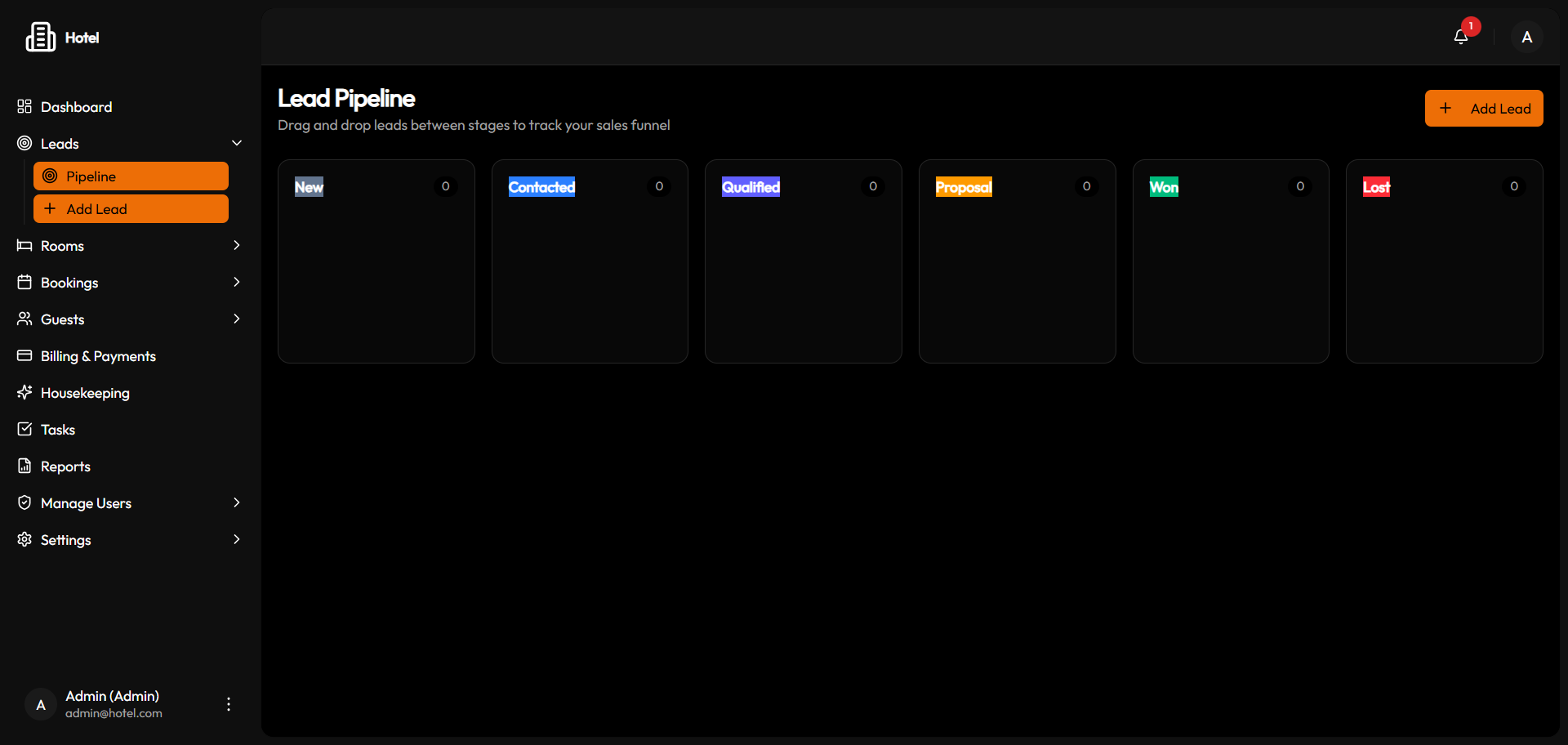Image resolution: width=1568 pixels, height=745 pixels.
Task: Open the user avatar menu at top right
Action: coord(1526,37)
